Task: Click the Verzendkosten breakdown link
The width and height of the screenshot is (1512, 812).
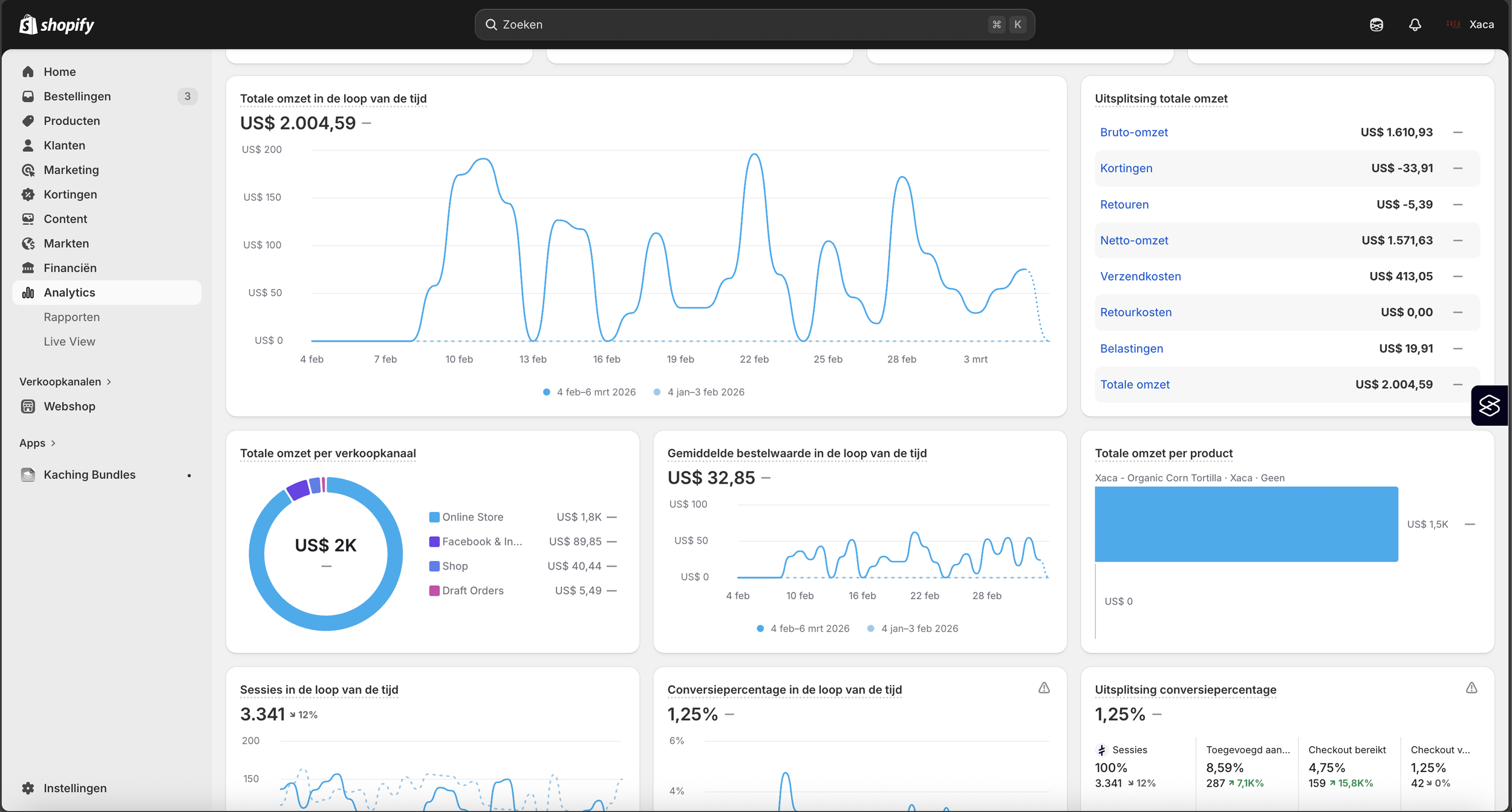Action: pos(1140,276)
